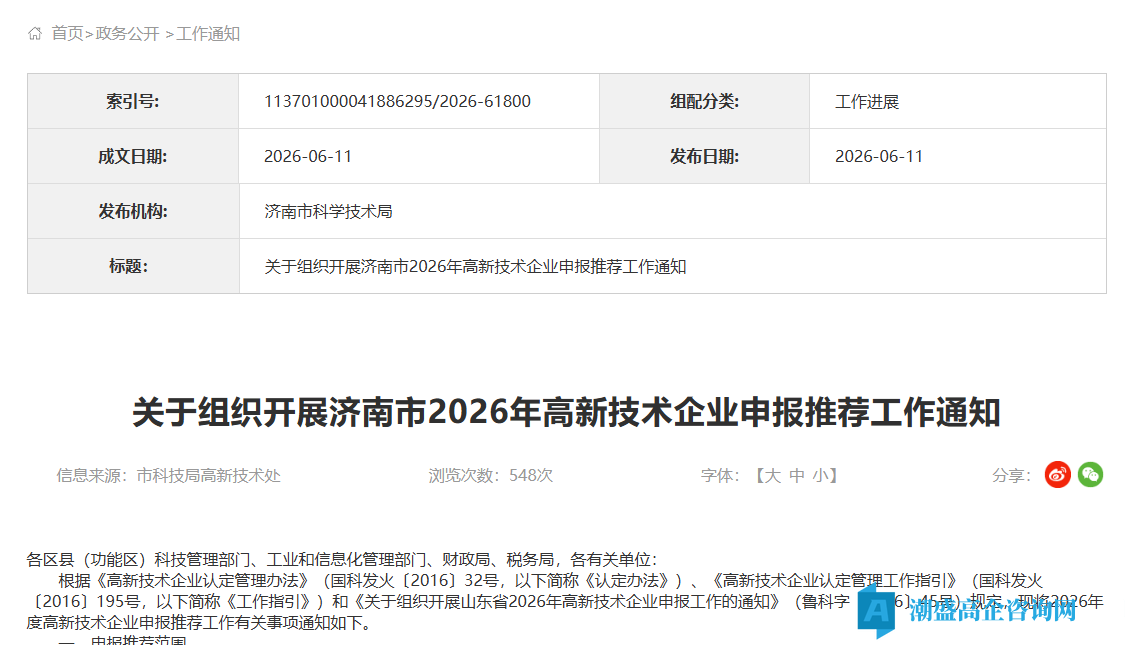This screenshot has height=645, width=1125.
Task: Click 浏览次数 548次 view count
Action: 491,476
